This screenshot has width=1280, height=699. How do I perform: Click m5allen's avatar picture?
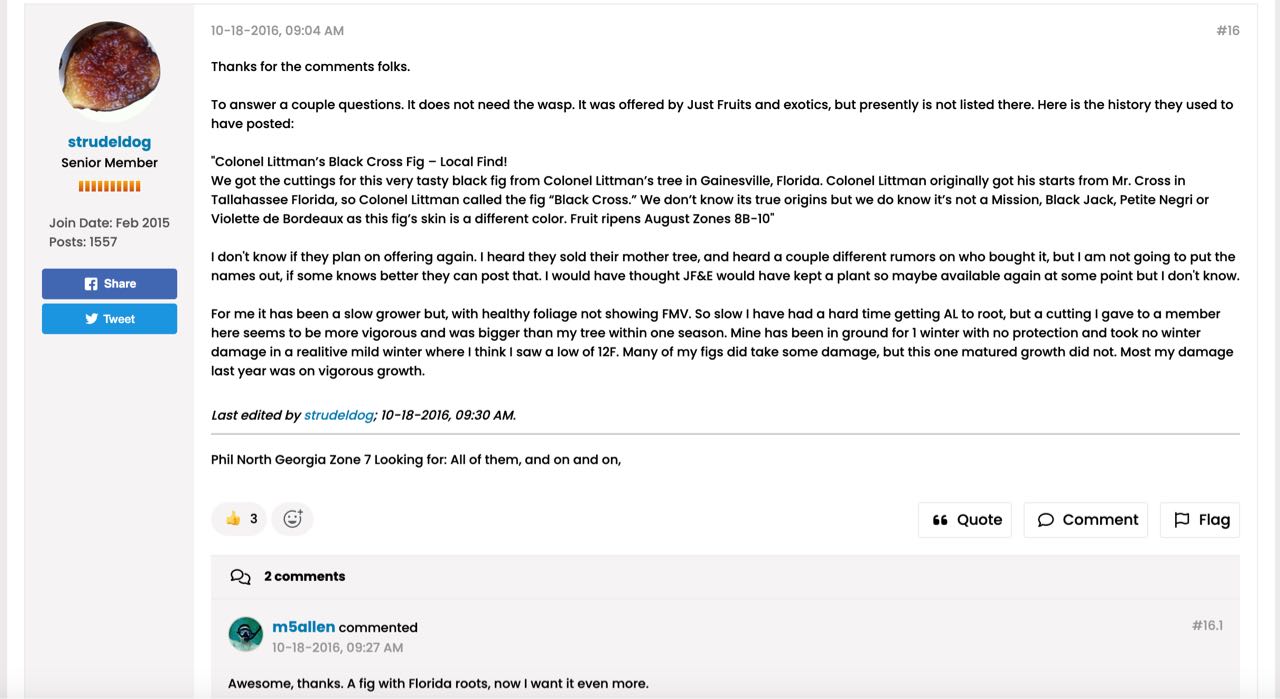246,635
